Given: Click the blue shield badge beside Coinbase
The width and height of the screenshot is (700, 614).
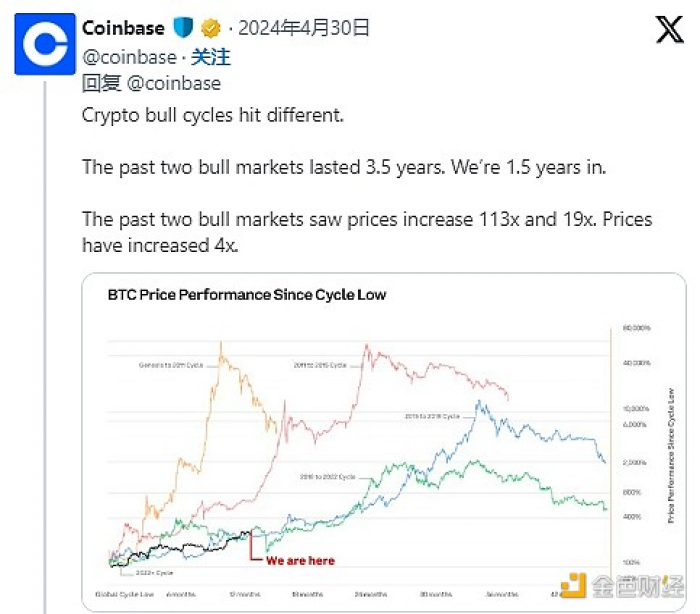Looking at the screenshot, I should tap(183, 28).
